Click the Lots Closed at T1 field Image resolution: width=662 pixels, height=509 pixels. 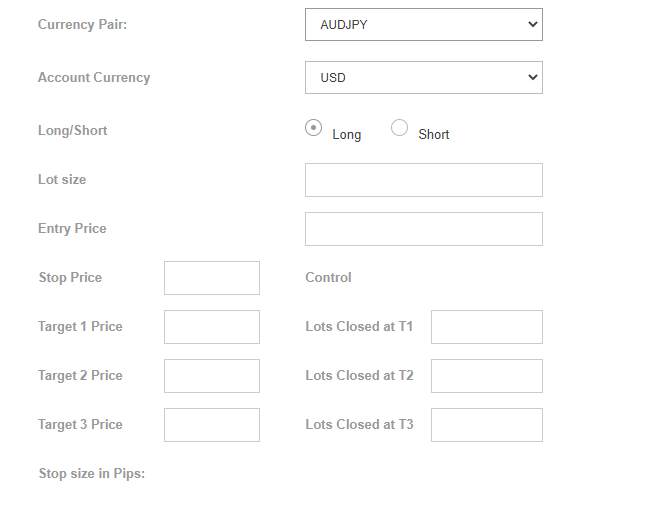coord(487,327)
